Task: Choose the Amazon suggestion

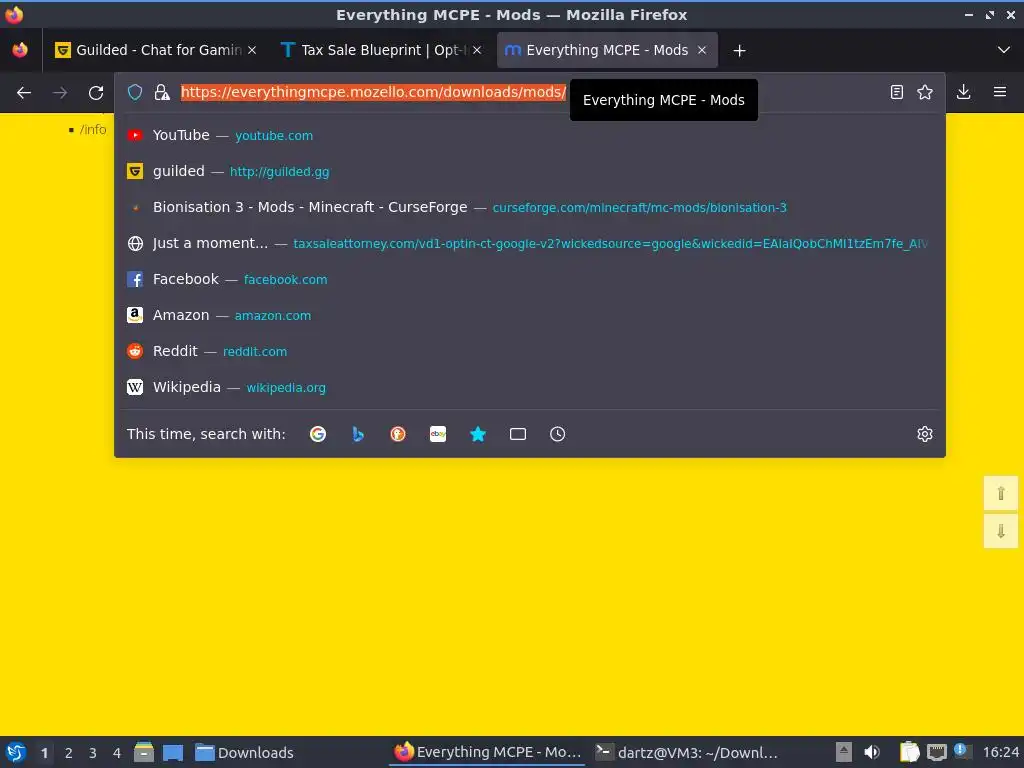Action: [x=530, y=315]
